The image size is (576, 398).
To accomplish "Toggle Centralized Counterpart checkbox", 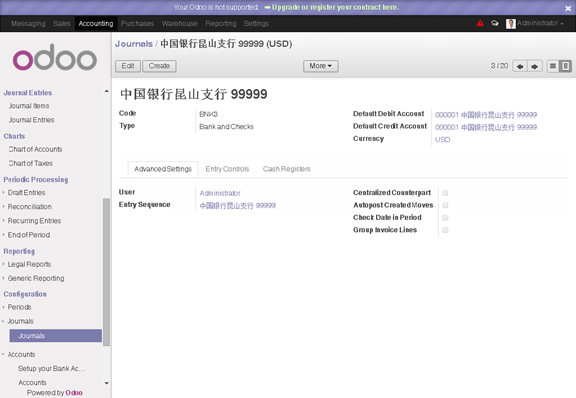I will click(x=445, y=193).
